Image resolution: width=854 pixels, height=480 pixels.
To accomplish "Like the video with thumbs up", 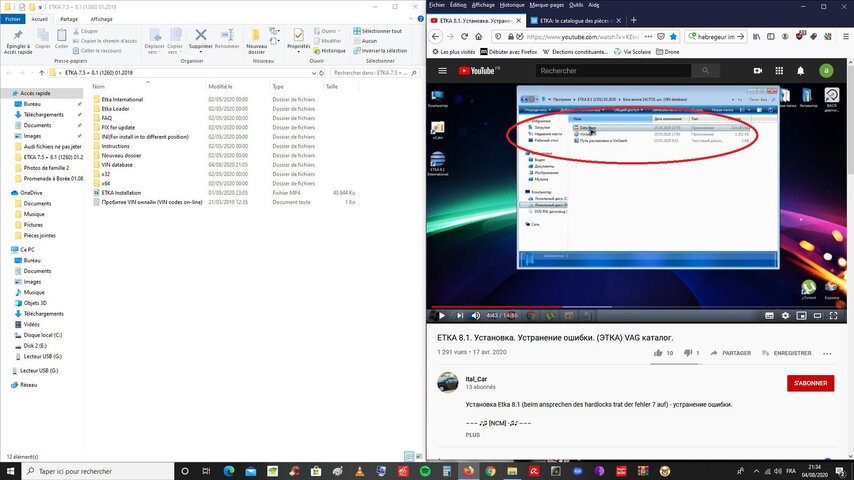I will point(657,353).
